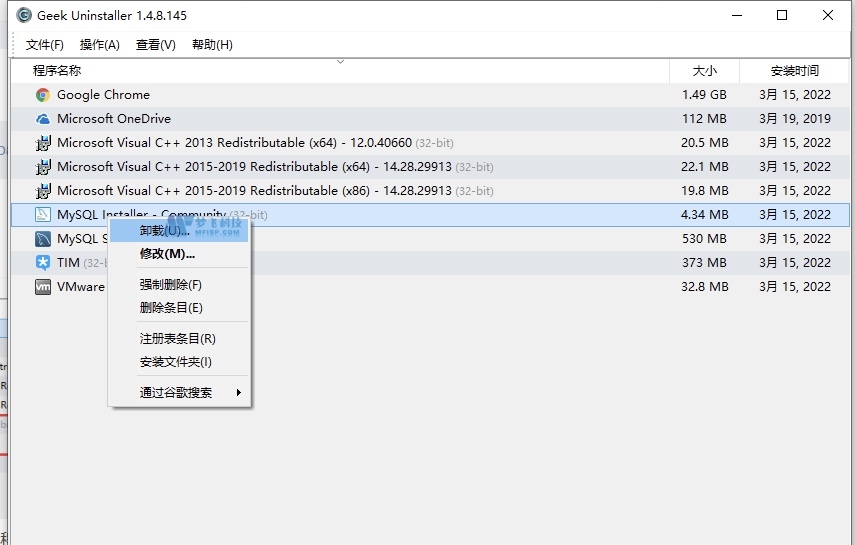Choose 修改(M)... from context menu
The height and width of the screenshot is (545, 855).
tap(179, 254)
